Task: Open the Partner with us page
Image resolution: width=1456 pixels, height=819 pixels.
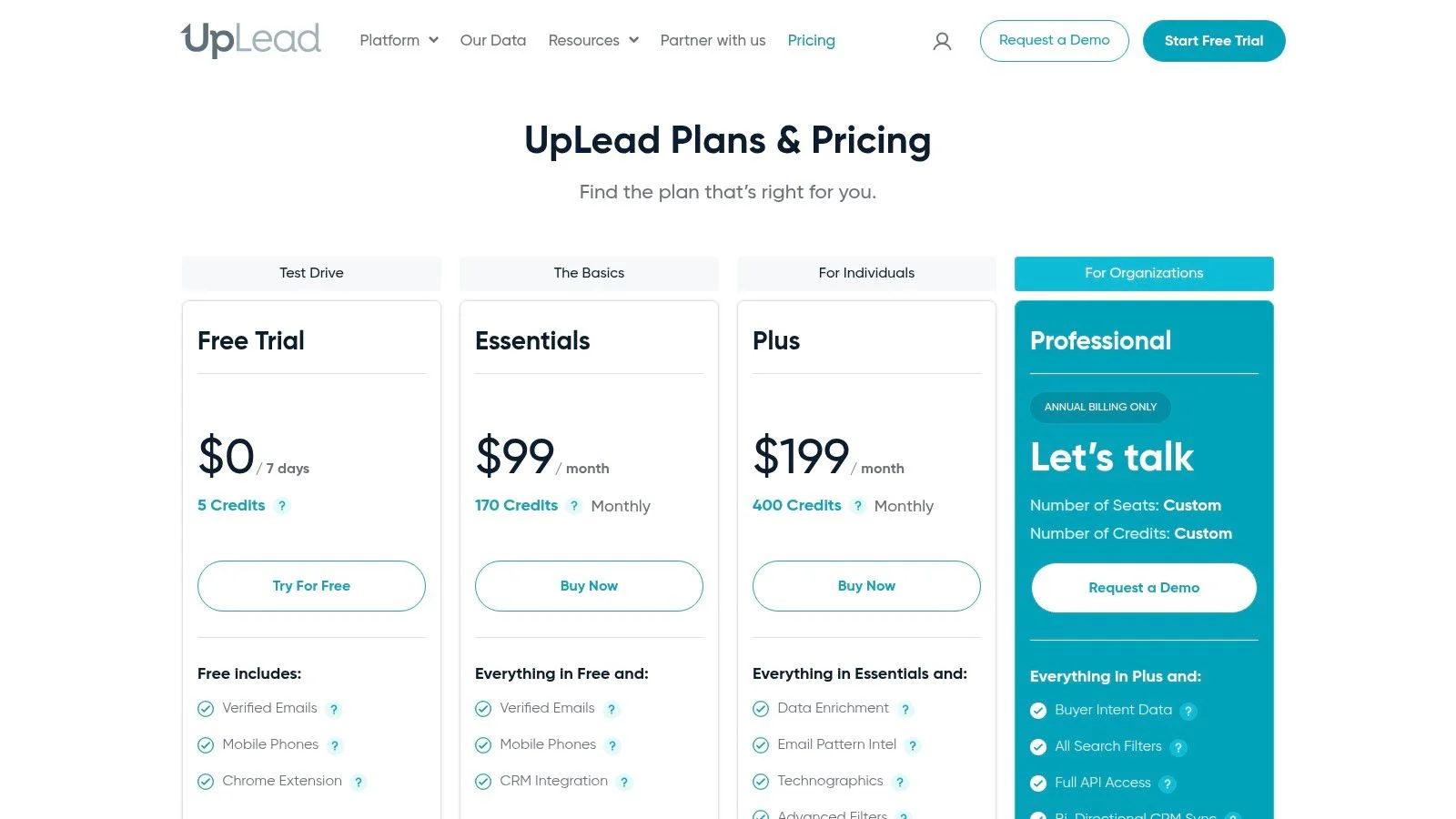Action: tap(713, 40)
